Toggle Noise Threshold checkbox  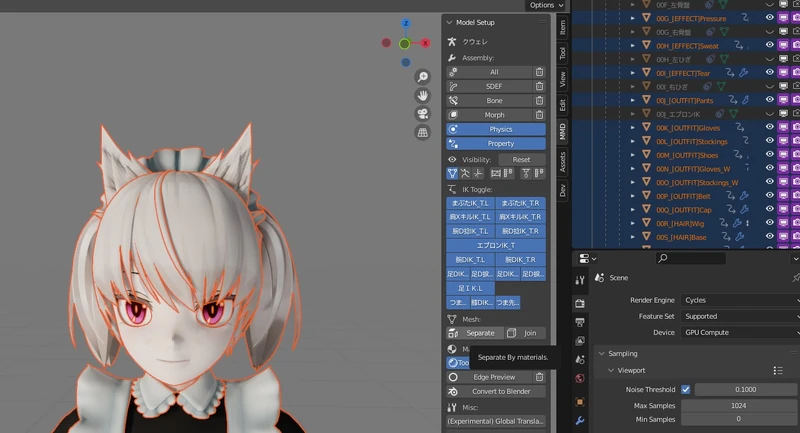pos(686,390)
